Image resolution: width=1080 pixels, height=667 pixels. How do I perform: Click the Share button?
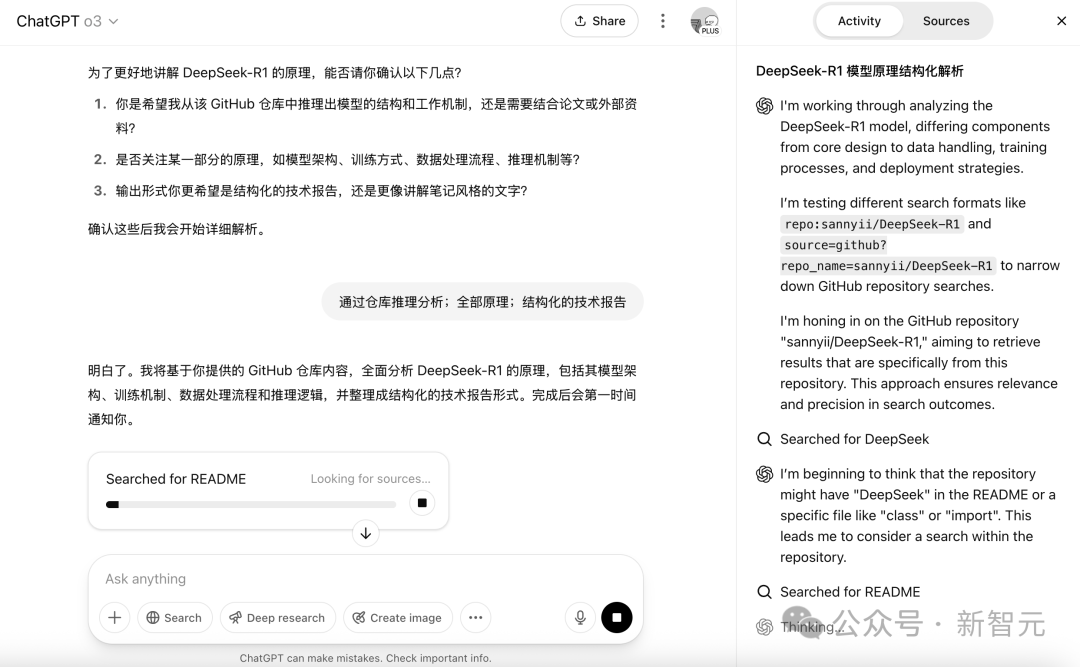pos(599,20)
